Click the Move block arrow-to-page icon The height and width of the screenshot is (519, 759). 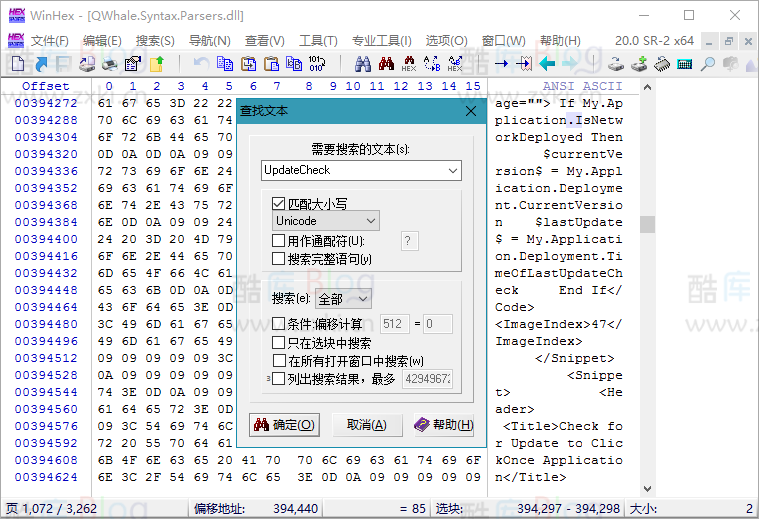[x=524, y=63]
